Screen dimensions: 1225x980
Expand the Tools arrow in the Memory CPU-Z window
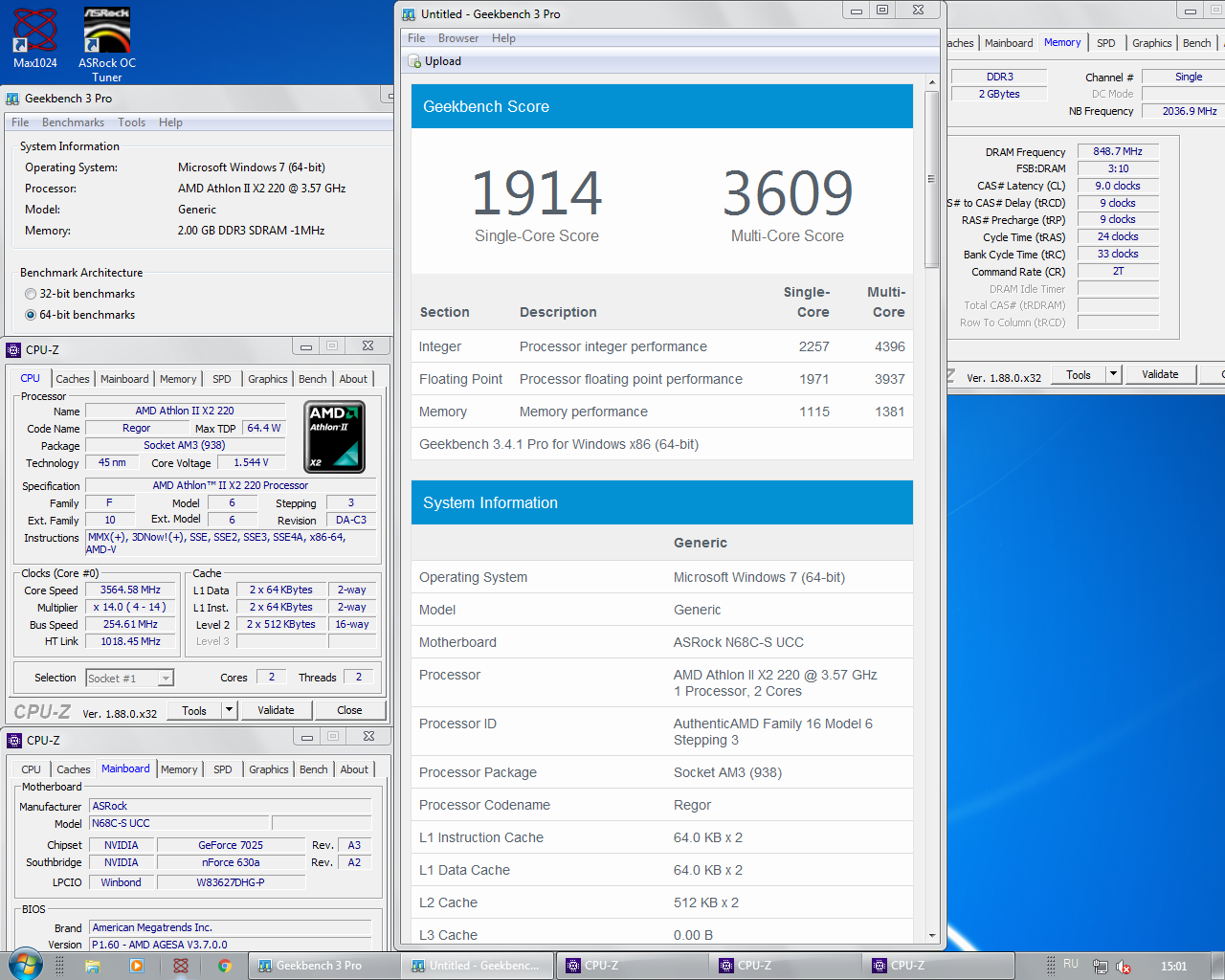pos(1113,374)
